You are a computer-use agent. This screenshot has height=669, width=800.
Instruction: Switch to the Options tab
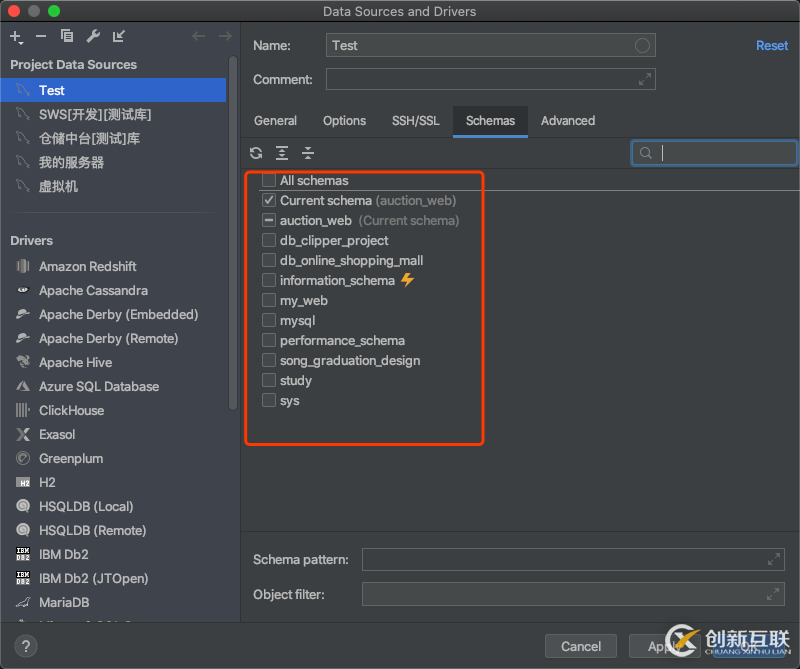[344, 121]
